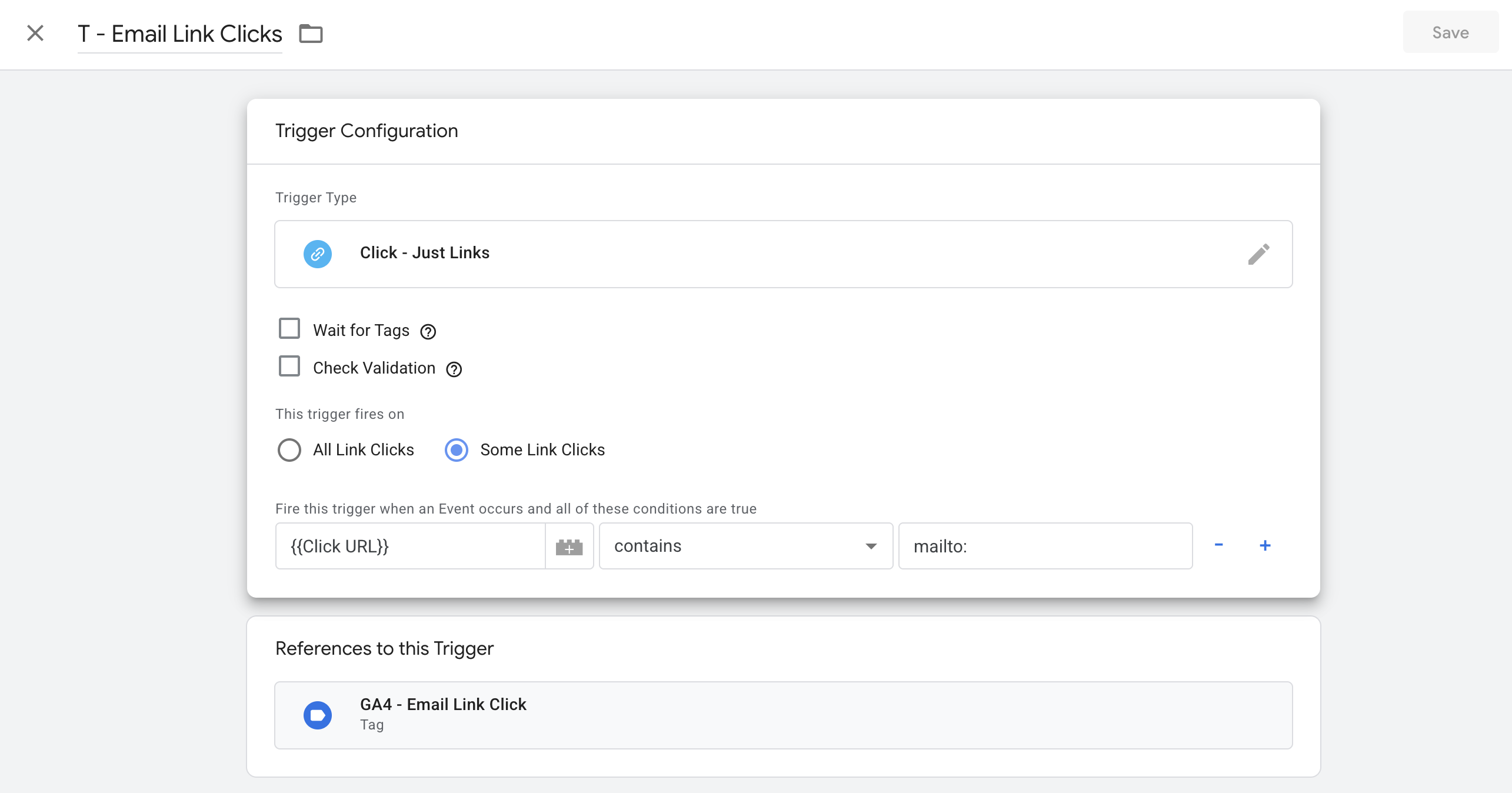The image size is (1512, 793).
Task: Click the References to this Trigger heading
Action: point(384,648)
